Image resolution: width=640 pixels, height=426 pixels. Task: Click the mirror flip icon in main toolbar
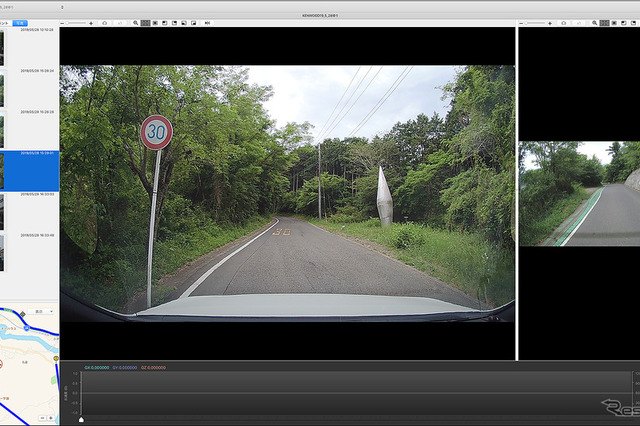(x=207, y=23)
